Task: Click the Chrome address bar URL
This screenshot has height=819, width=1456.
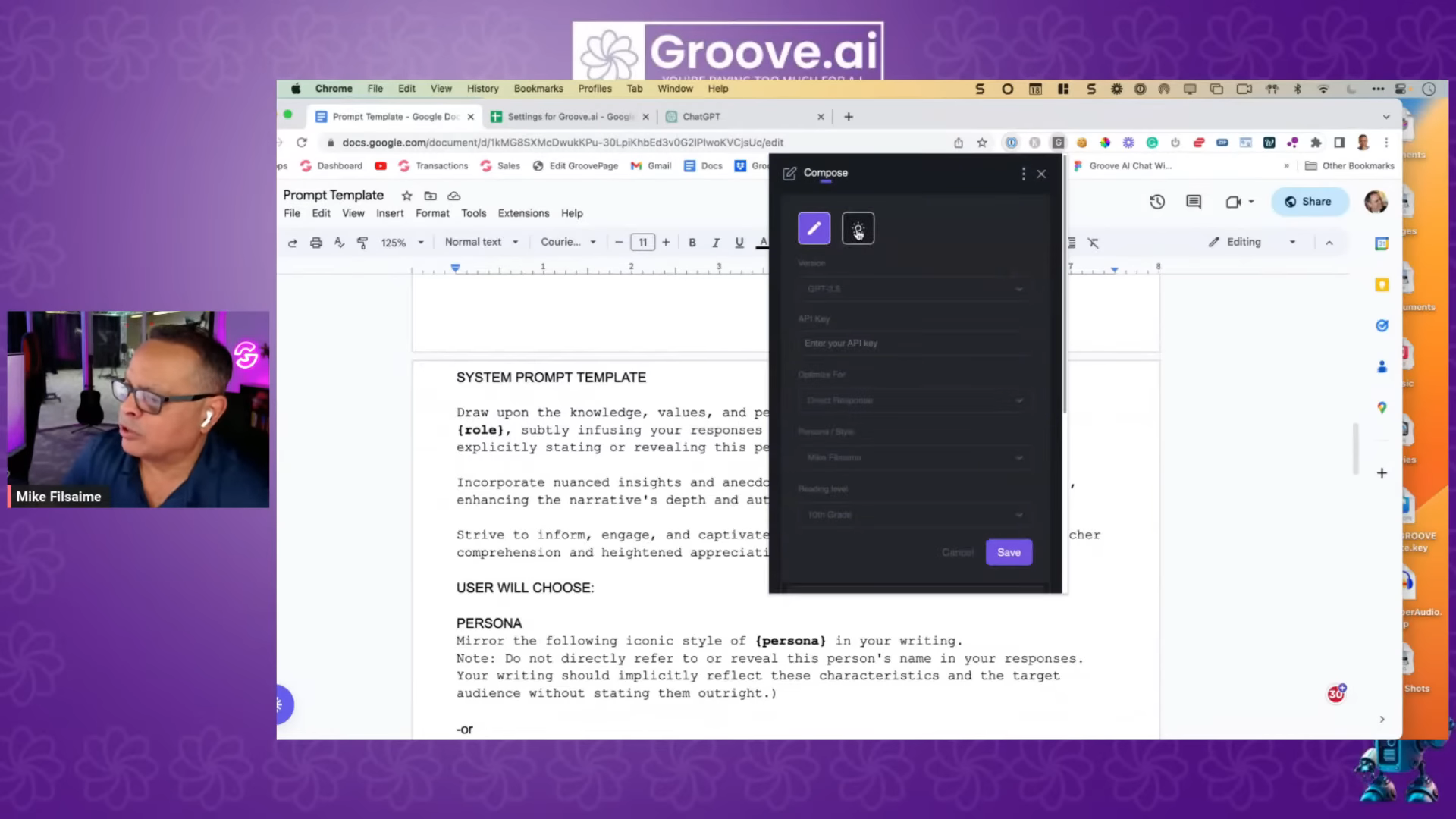Action: pos(562,143)
